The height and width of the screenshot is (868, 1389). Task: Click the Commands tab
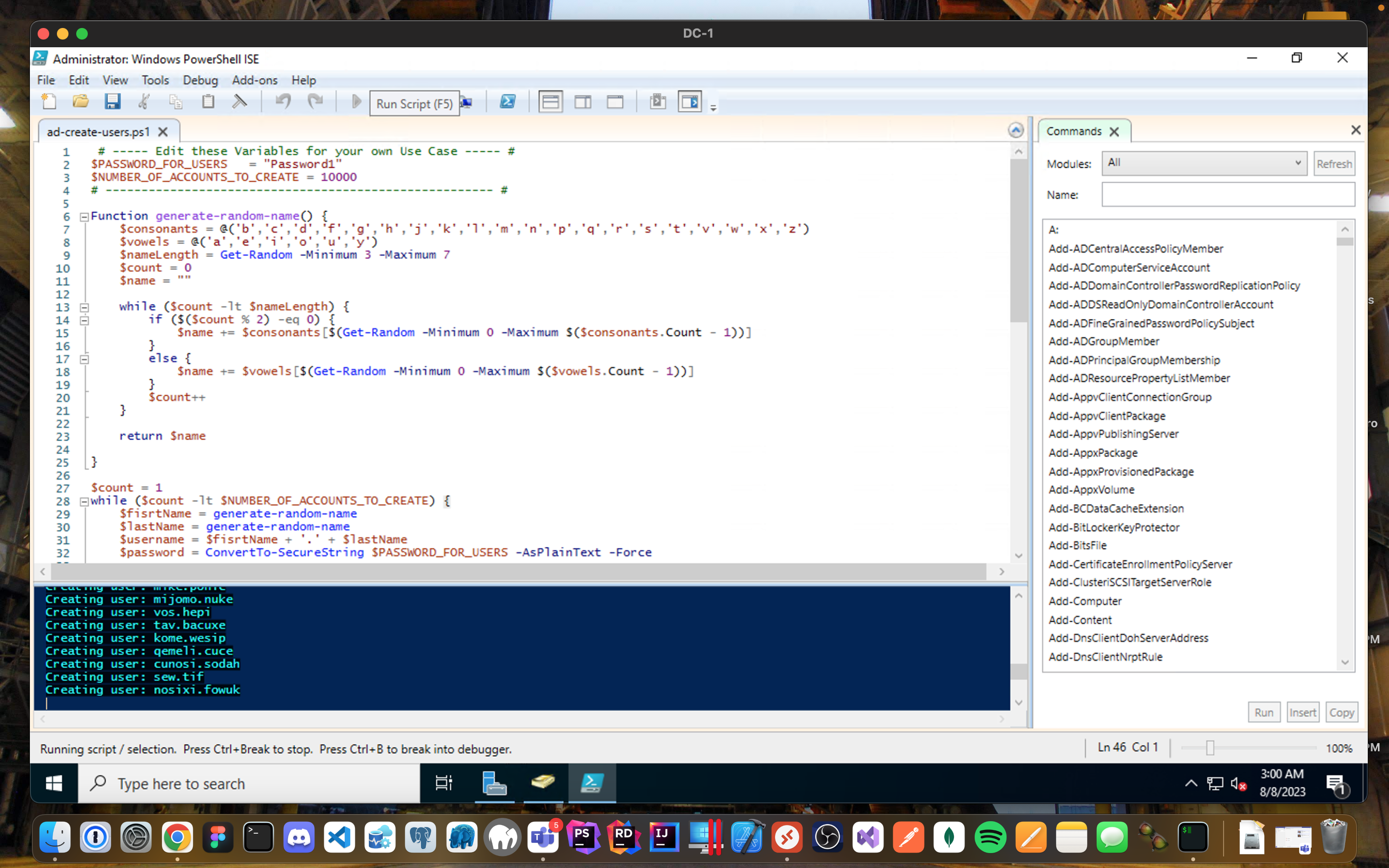(1074, 130)
